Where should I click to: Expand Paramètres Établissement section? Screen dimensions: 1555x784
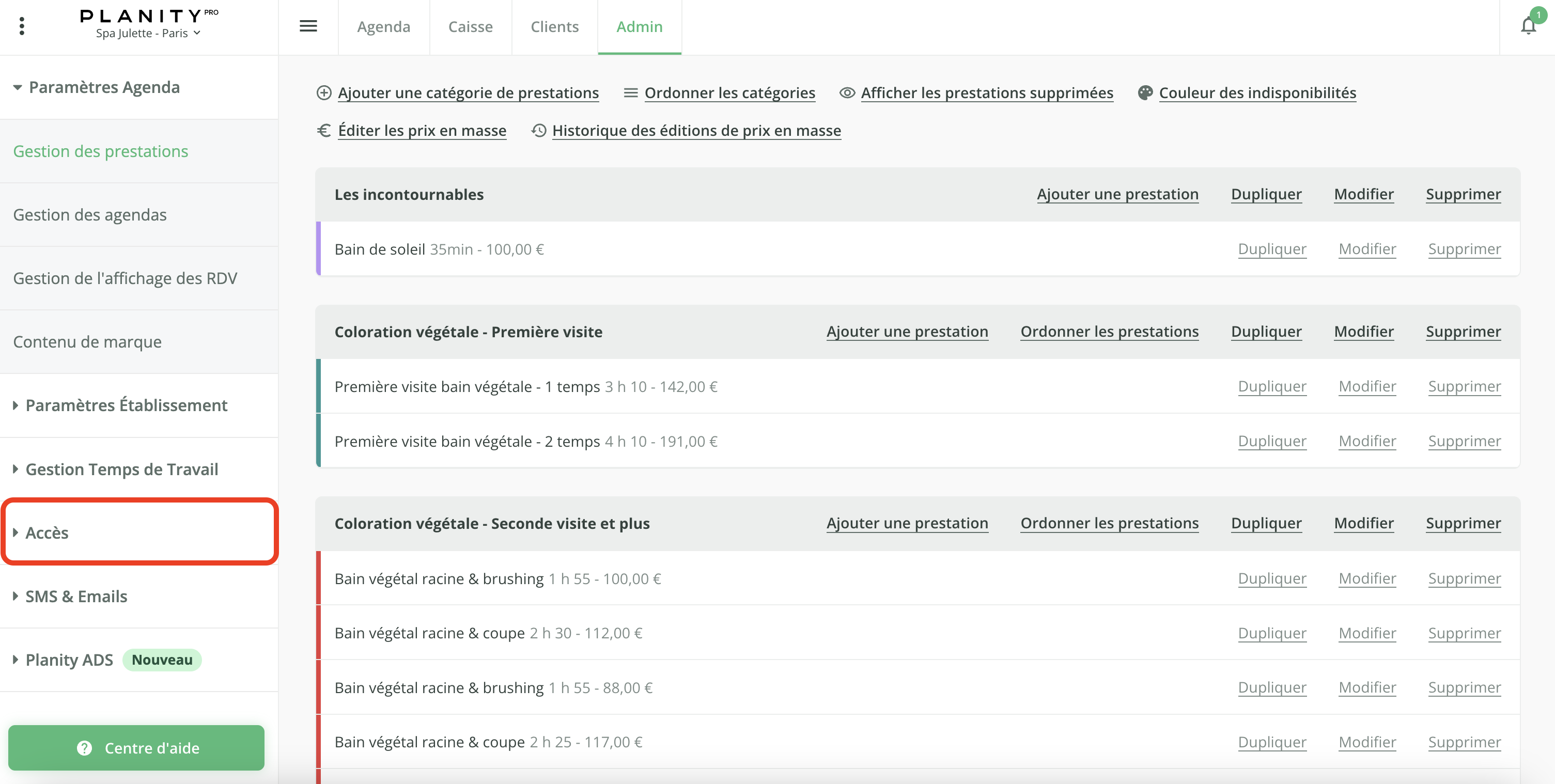click(x=126, y=405)
